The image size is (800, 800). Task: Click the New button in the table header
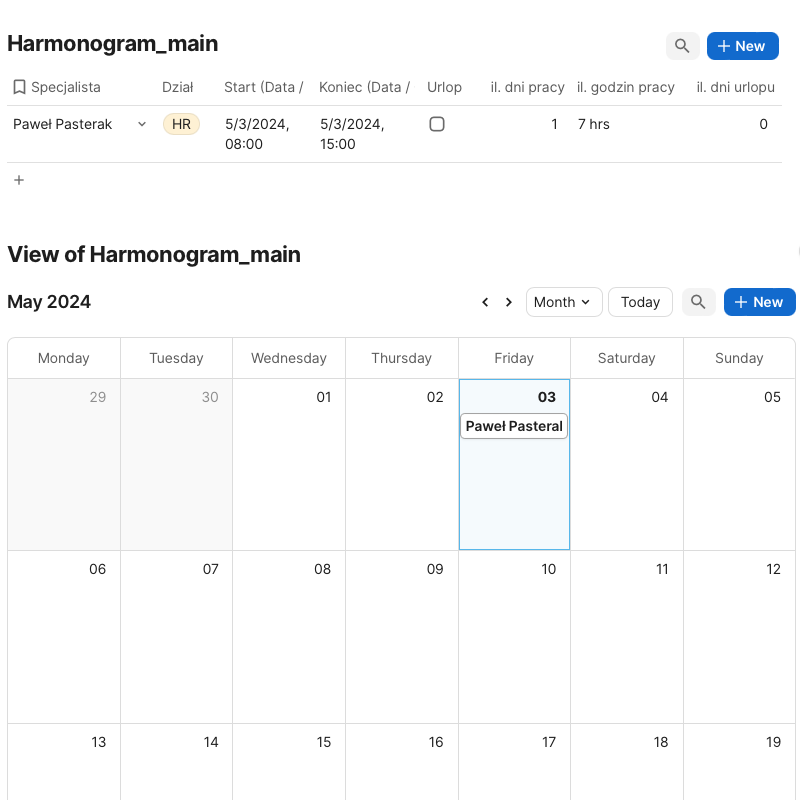pos(742,46)
